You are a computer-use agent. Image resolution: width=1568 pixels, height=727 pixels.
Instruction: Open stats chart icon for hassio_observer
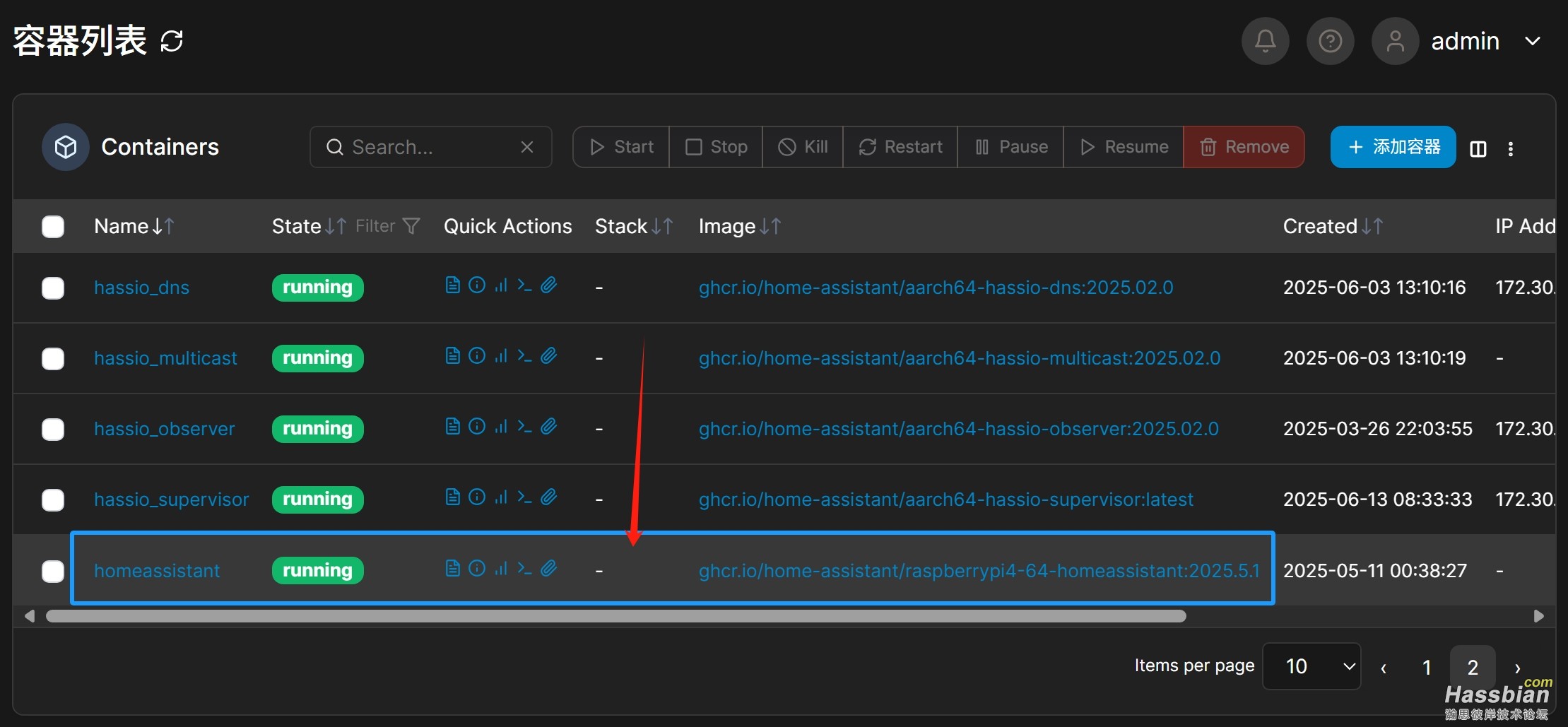pos(501,426)
